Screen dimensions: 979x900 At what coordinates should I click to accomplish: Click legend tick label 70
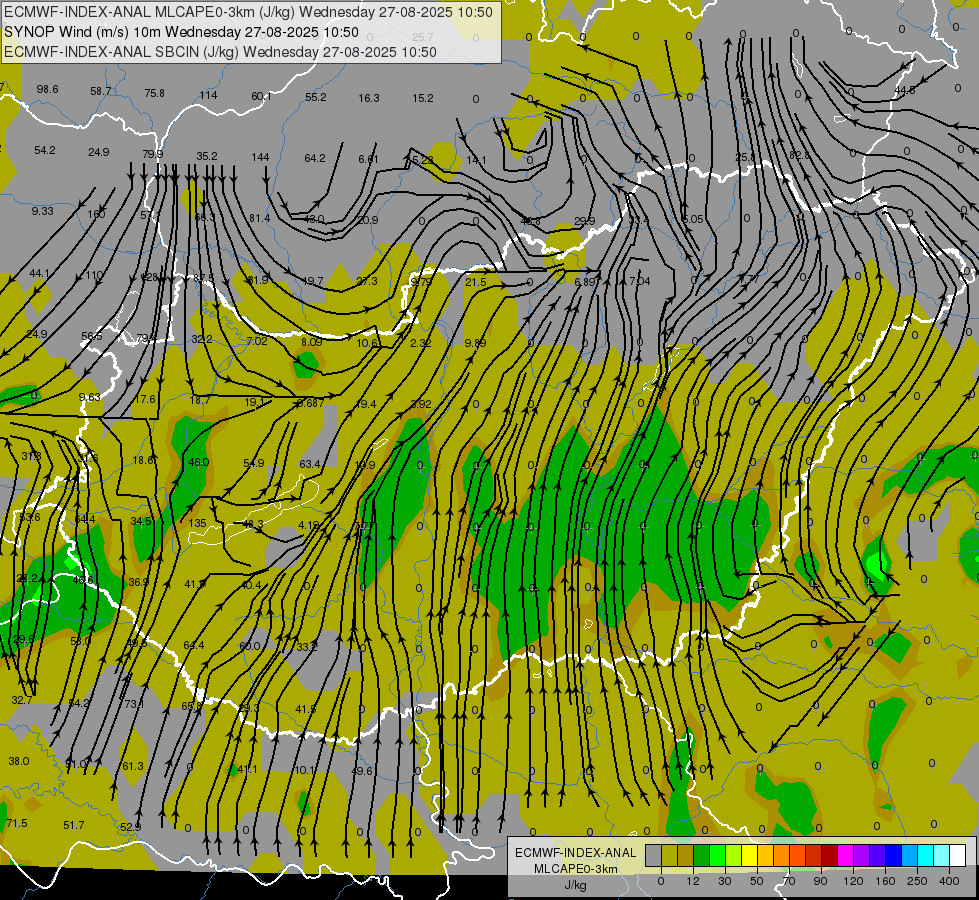click(789, 881)
